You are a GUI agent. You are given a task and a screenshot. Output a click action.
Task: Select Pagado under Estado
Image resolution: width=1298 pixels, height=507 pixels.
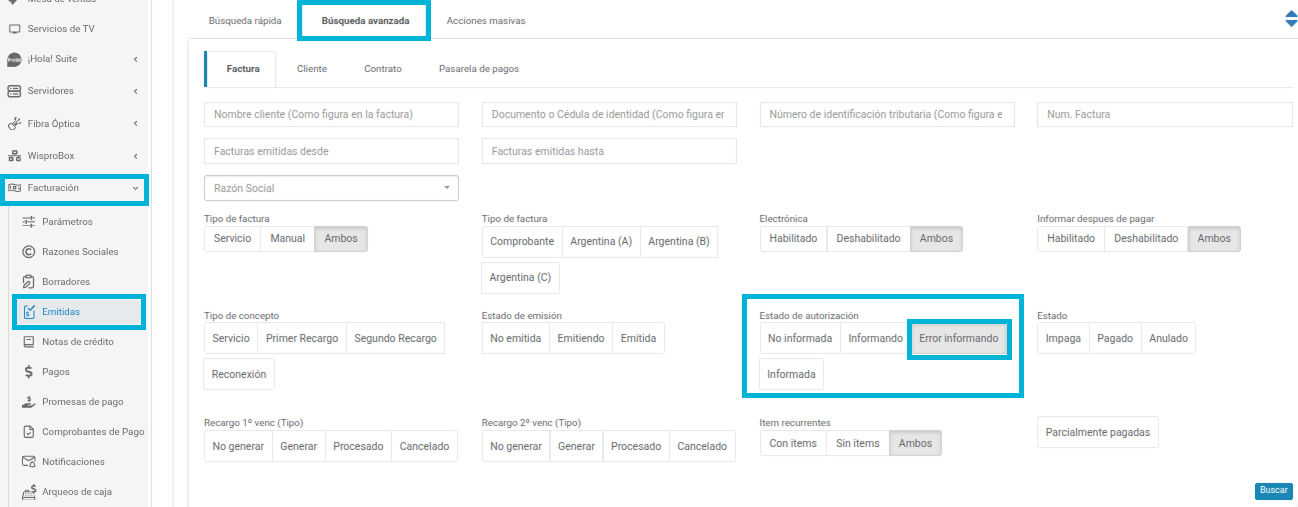tap(1115, 338)
